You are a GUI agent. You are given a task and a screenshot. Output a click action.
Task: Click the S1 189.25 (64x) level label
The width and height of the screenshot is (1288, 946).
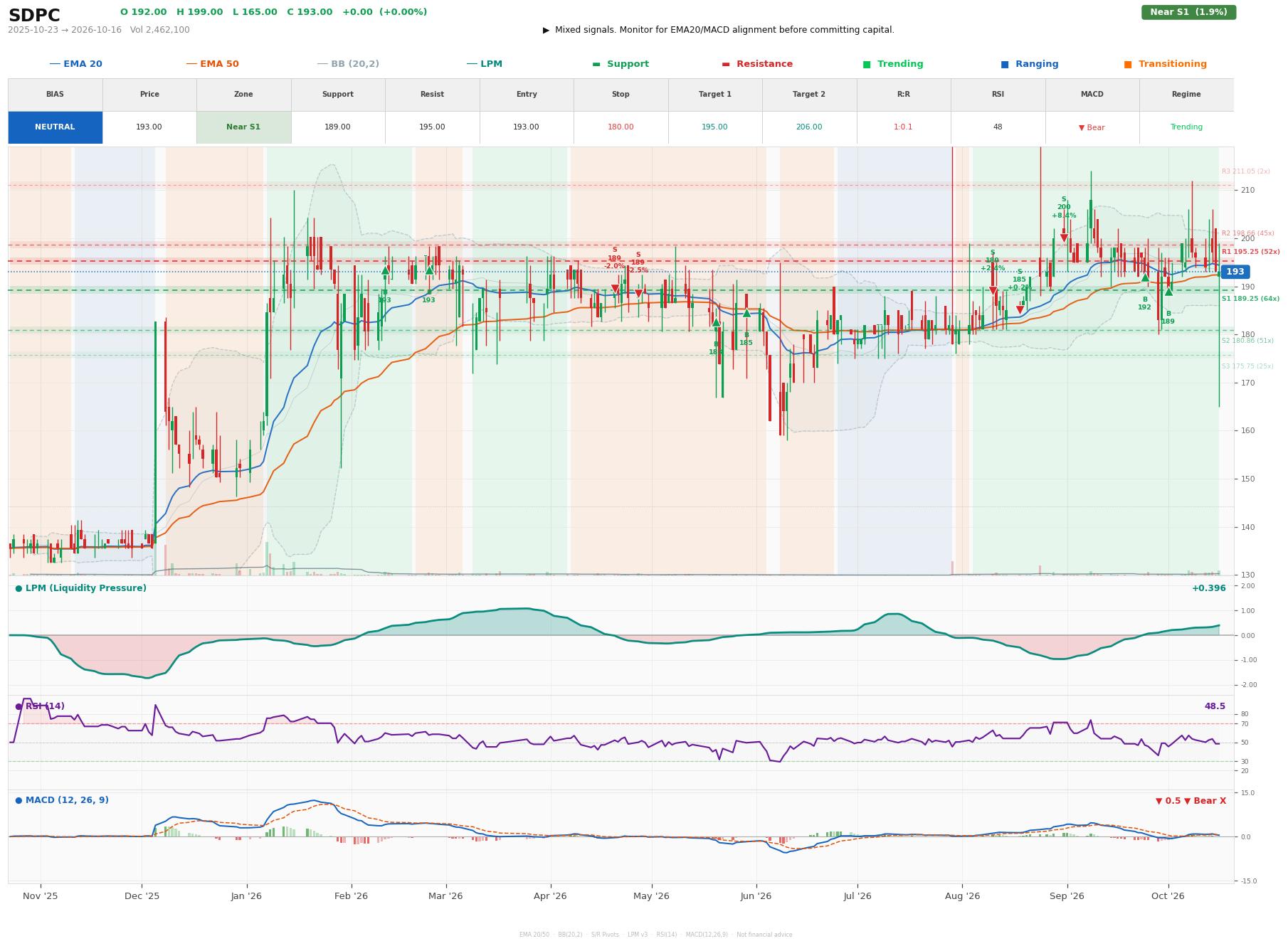point(1250,299)
